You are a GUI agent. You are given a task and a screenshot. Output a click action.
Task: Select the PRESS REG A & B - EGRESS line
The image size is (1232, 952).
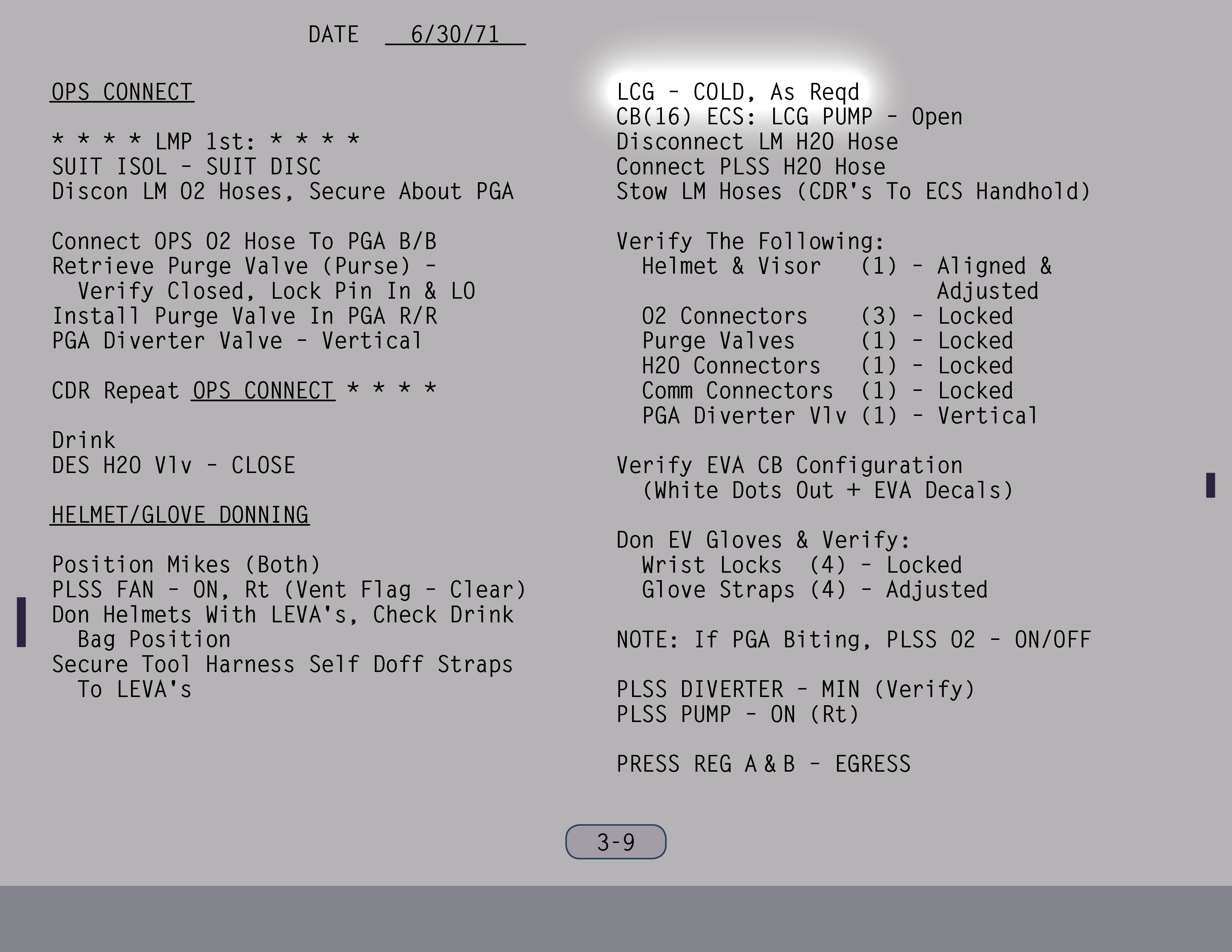click(x=763, y=764)
